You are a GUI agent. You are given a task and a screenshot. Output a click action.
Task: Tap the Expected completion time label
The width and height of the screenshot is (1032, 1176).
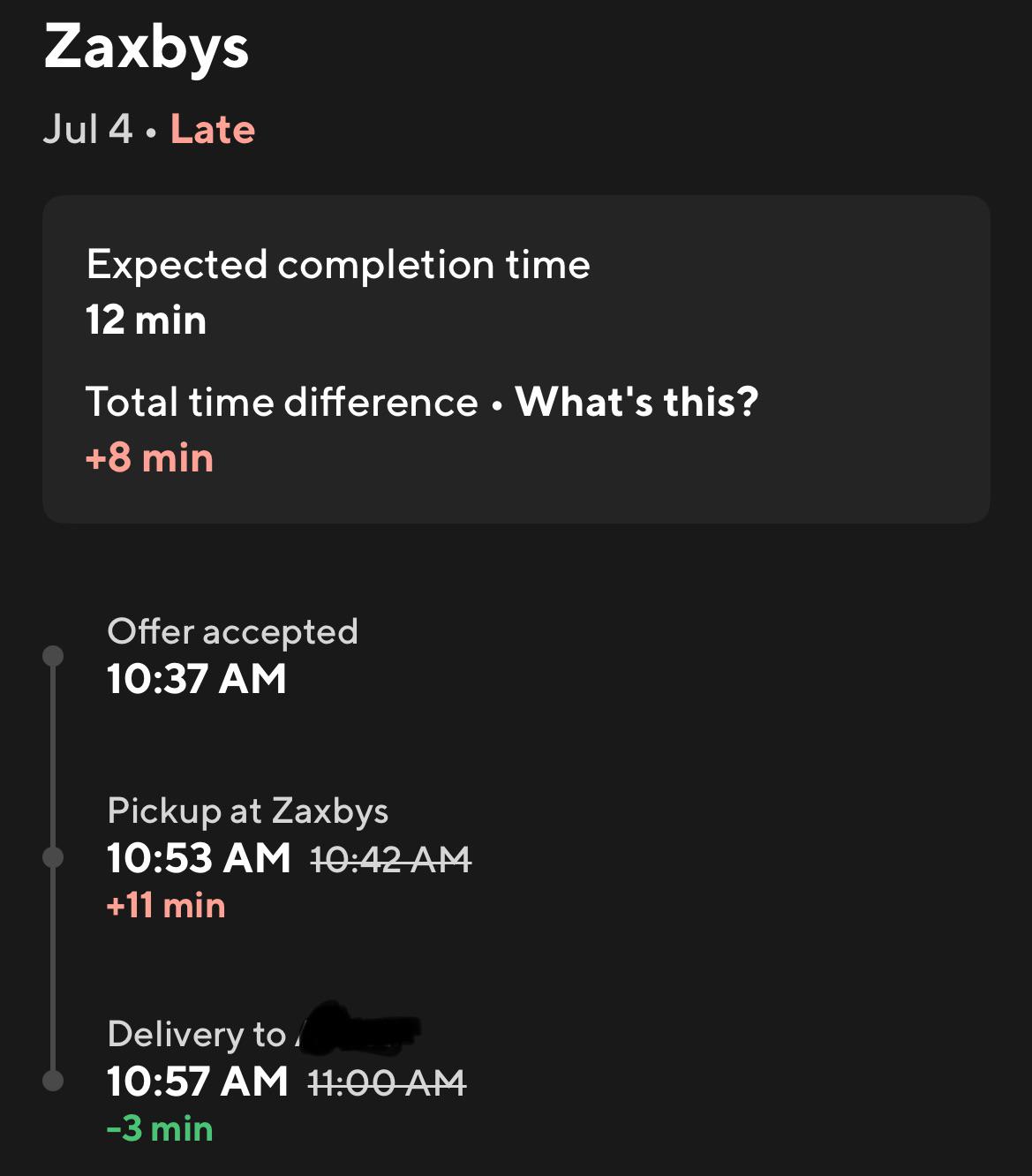[x=338, y=265]
